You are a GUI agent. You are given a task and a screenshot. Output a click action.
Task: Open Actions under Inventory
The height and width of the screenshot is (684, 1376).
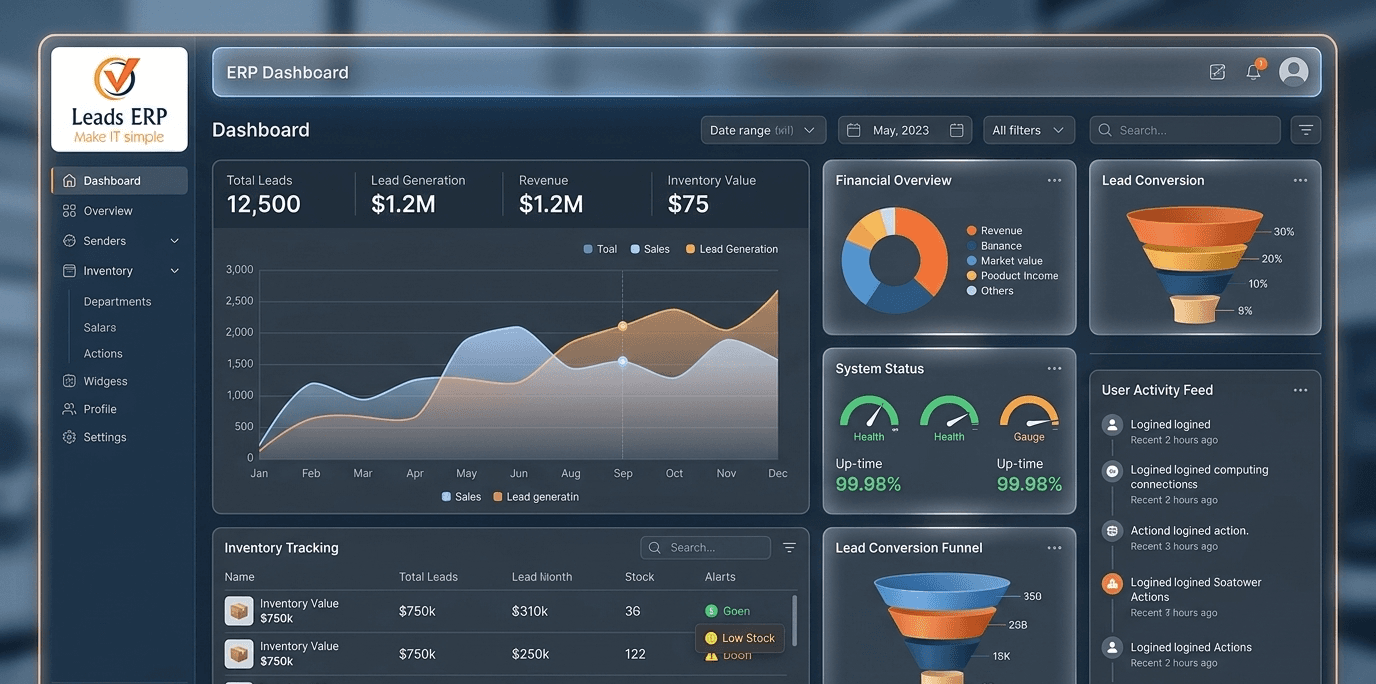point(103,354)
